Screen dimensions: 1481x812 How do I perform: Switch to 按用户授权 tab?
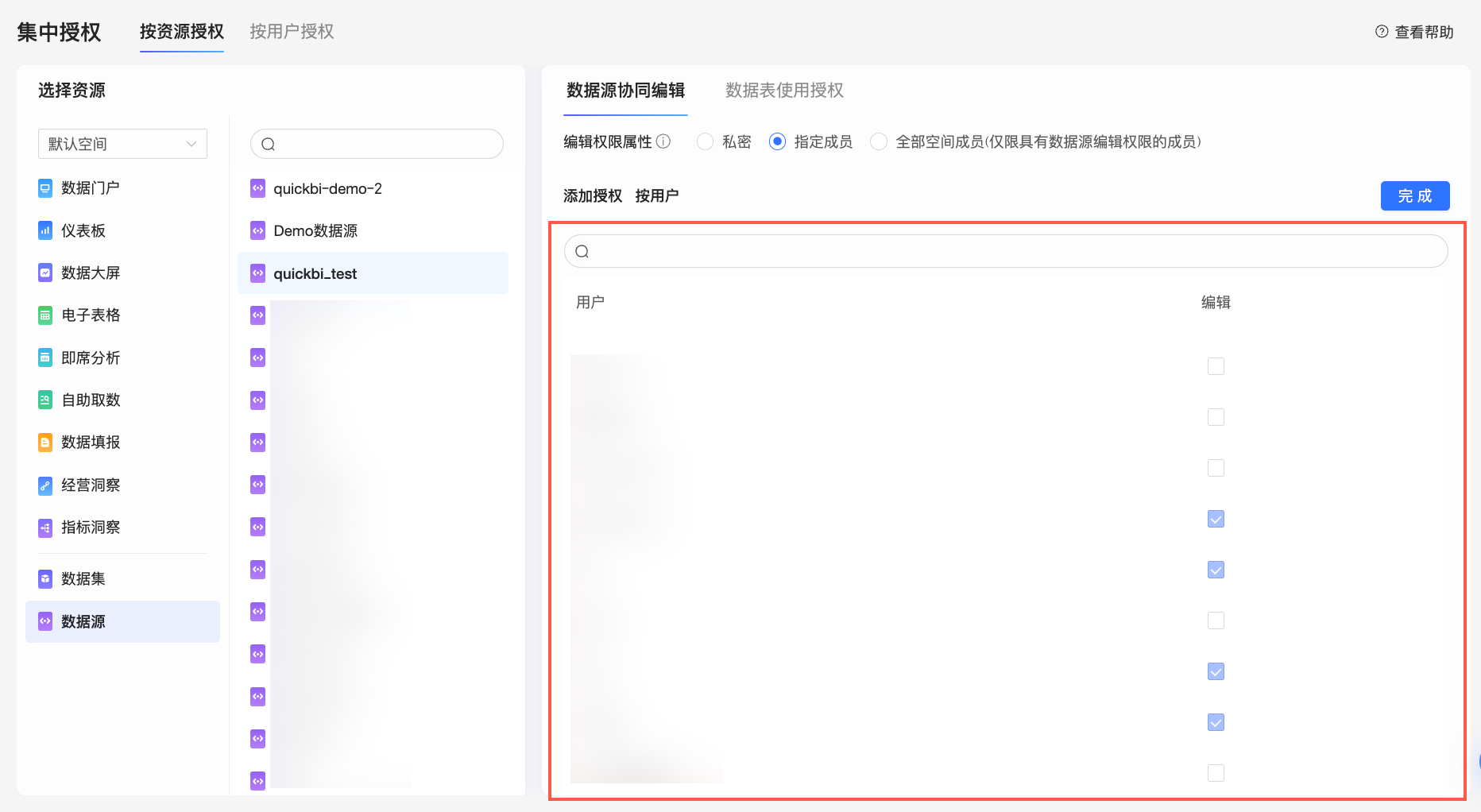click(x=292, y=32)
